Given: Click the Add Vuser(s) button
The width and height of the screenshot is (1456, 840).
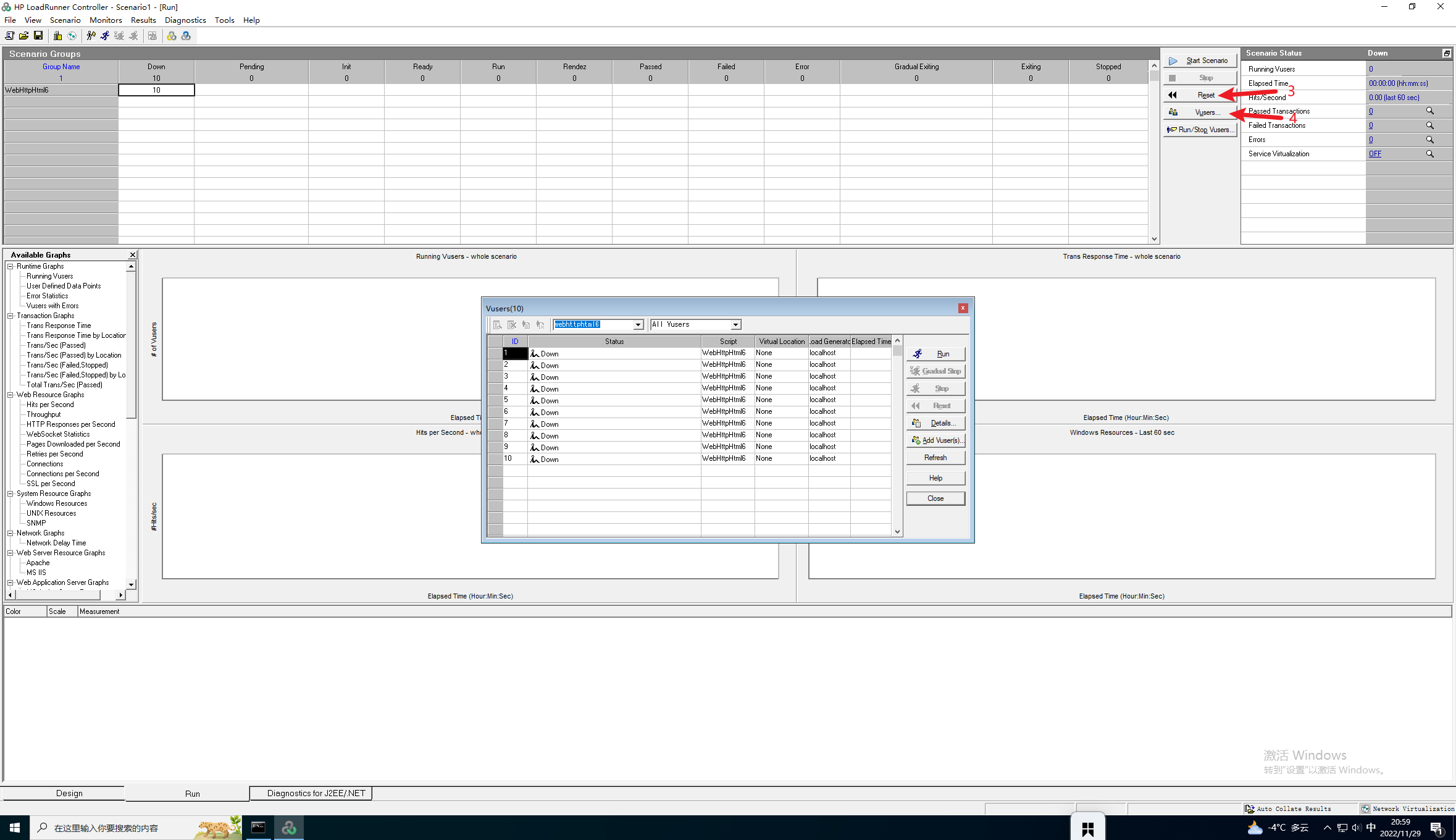Looking at the screenshot, I should click(935, 440).
